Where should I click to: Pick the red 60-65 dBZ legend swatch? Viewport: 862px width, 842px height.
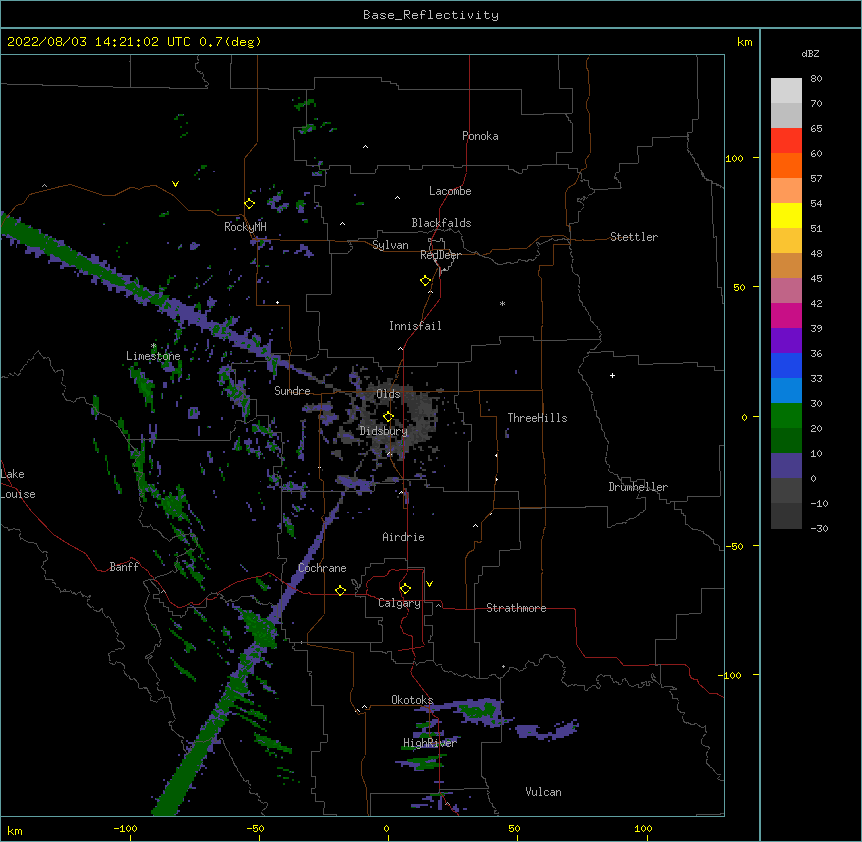pyautogui.click(x=786, y=140)
